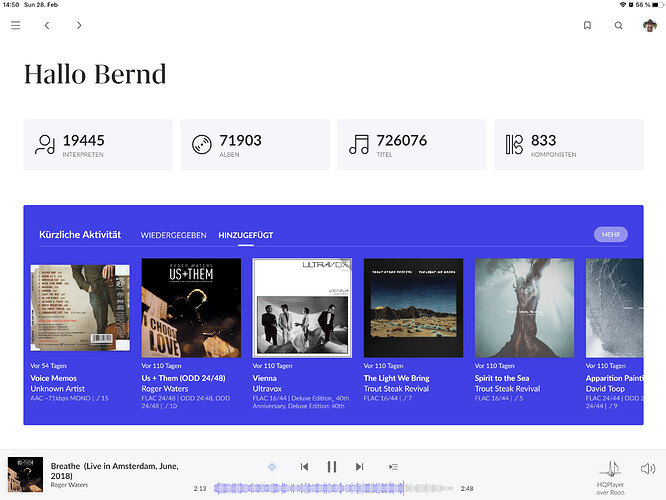The width and height of the screenshot is (666, 500).
Task: Open the search magnifier icon
Action: pyautogui.click(x=619, y=25)
